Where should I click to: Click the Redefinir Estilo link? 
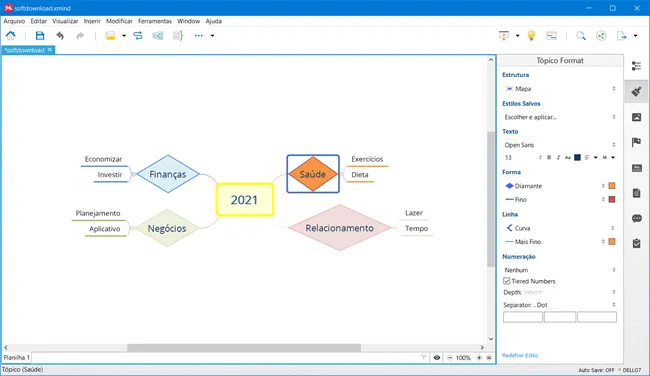tap(520, 355)
